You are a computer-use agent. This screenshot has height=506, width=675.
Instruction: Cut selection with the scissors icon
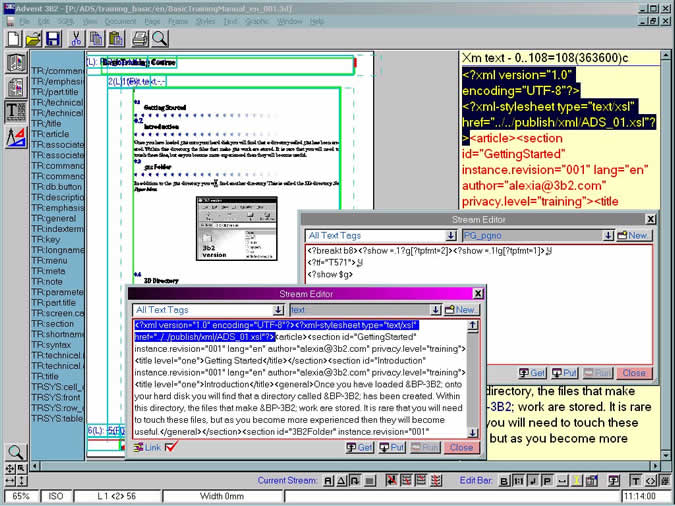point(76,39)
